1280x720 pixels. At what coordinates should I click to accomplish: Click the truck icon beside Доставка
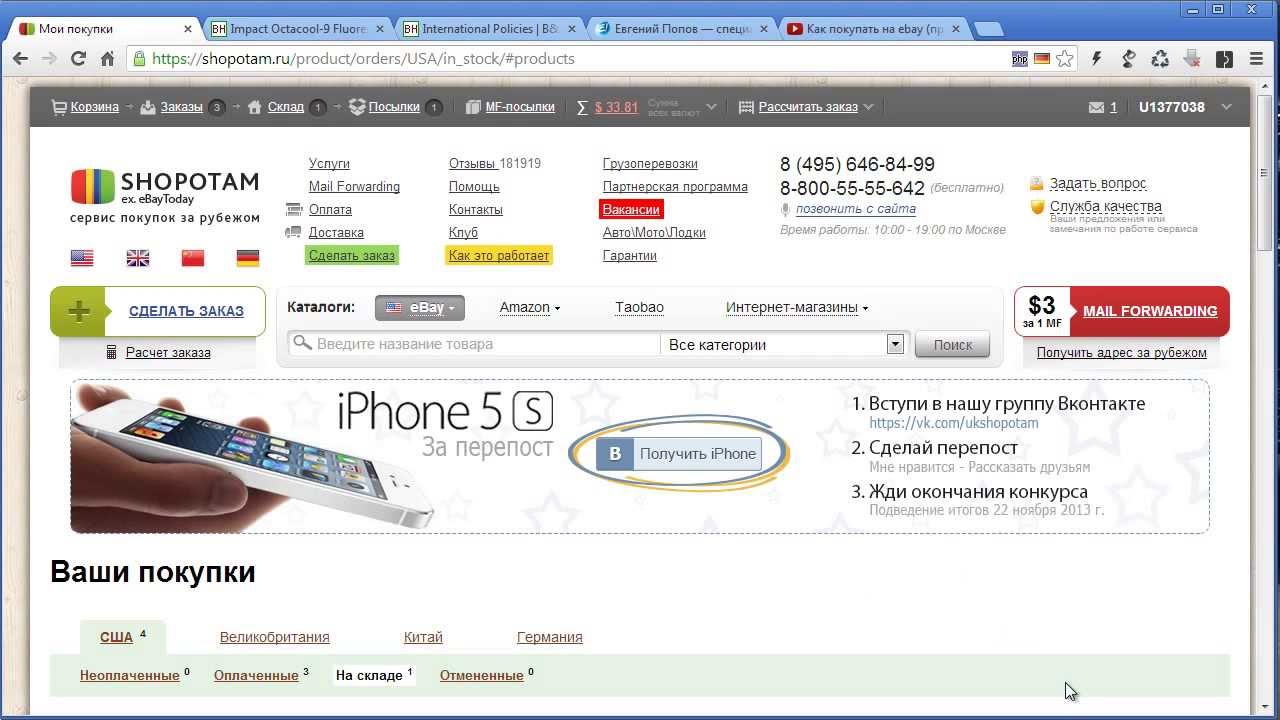pos(293,232)
